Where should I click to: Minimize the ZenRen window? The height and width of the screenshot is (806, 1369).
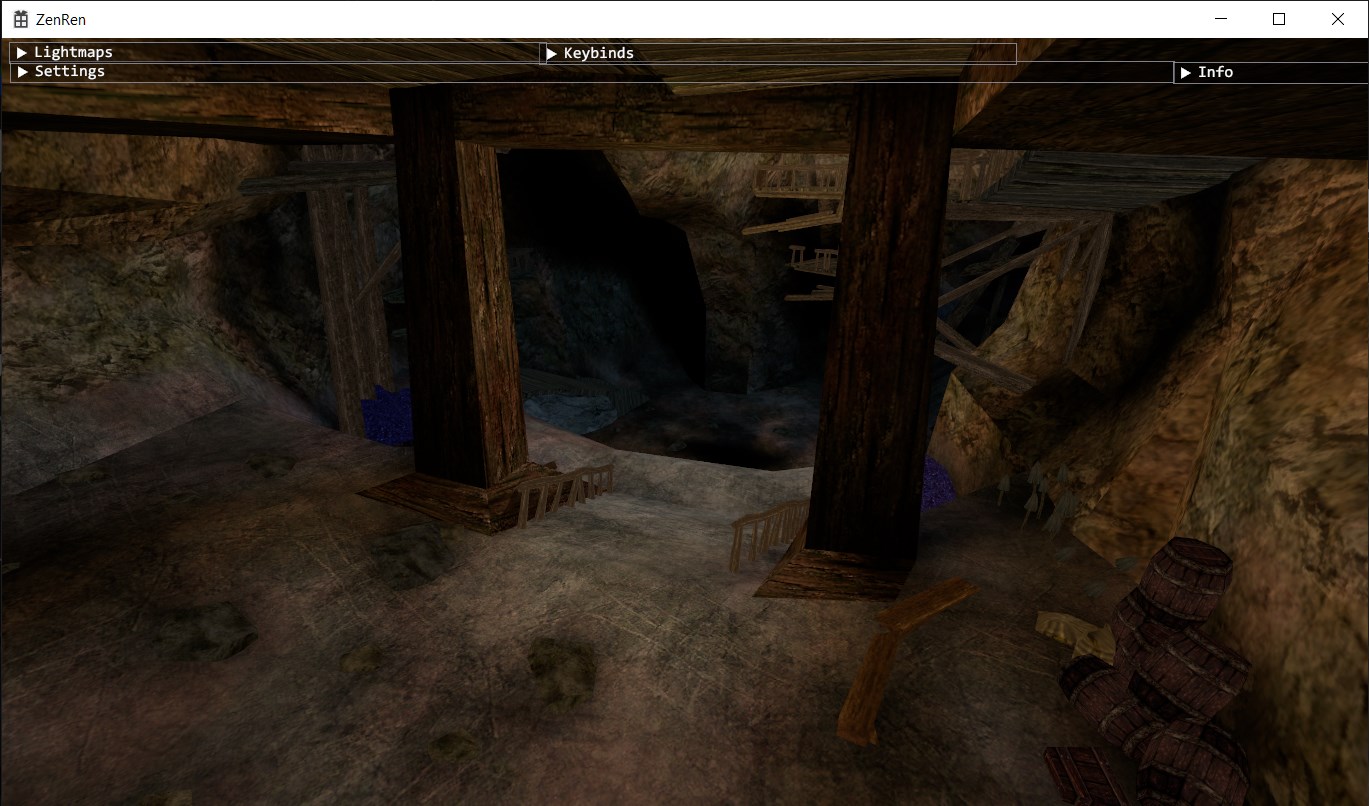coord(1220,19)
